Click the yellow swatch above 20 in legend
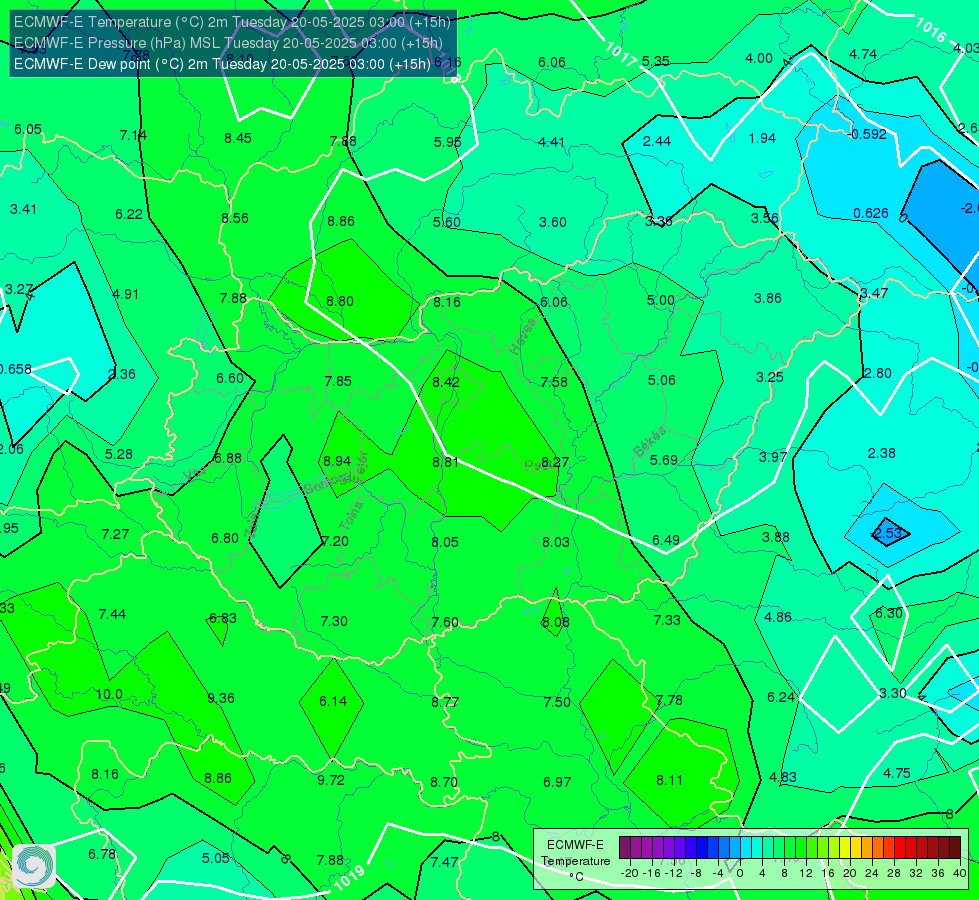Viewport: 979px width, 900px height. point(845,848)
